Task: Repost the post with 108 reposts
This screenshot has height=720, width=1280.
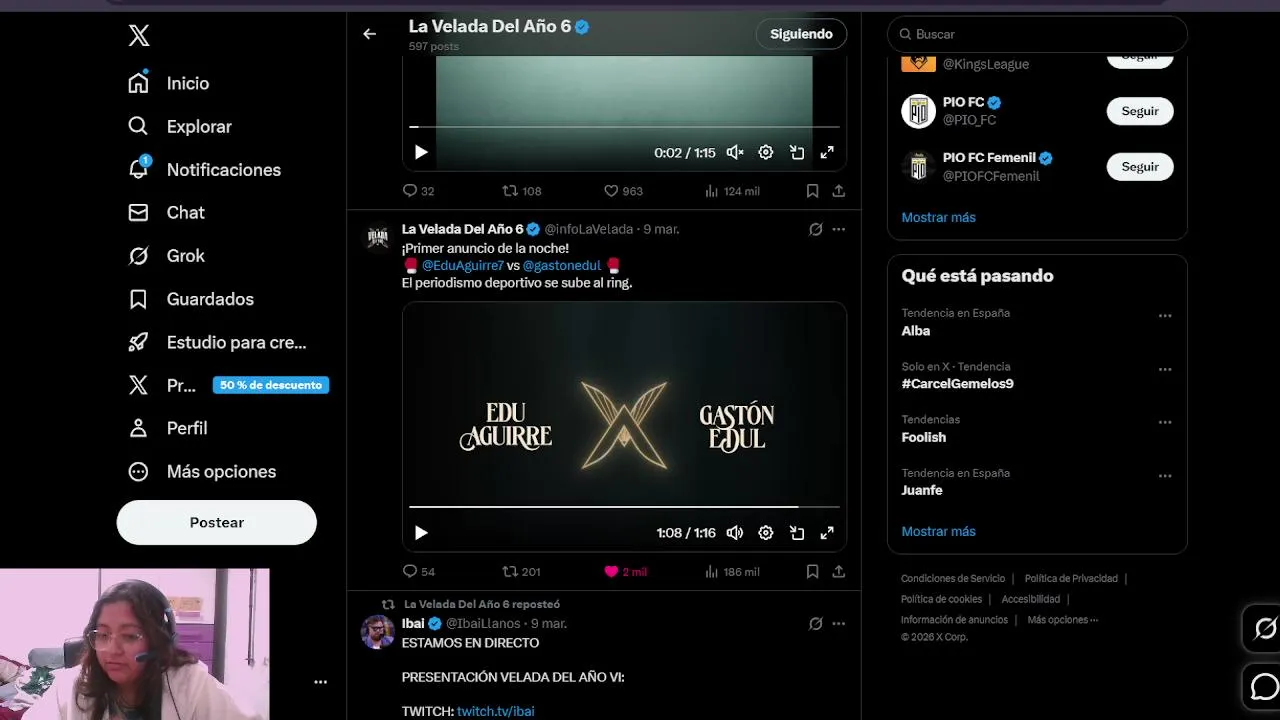Action: [x=521, y=190]
